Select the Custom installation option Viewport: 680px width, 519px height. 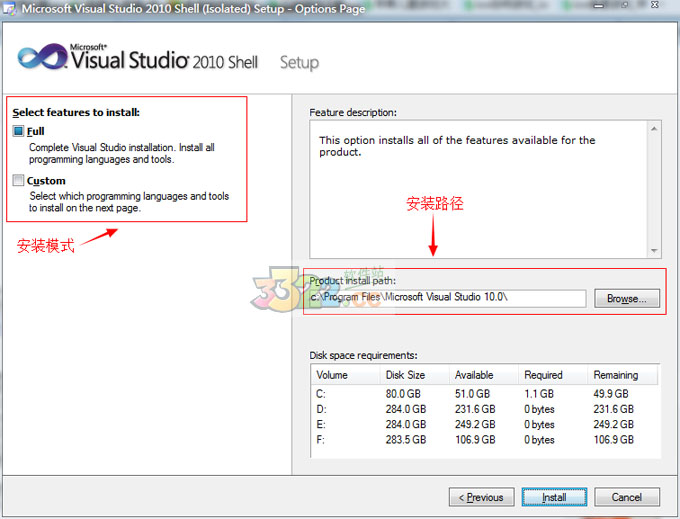pyautogui.click(x=18, y=180)
